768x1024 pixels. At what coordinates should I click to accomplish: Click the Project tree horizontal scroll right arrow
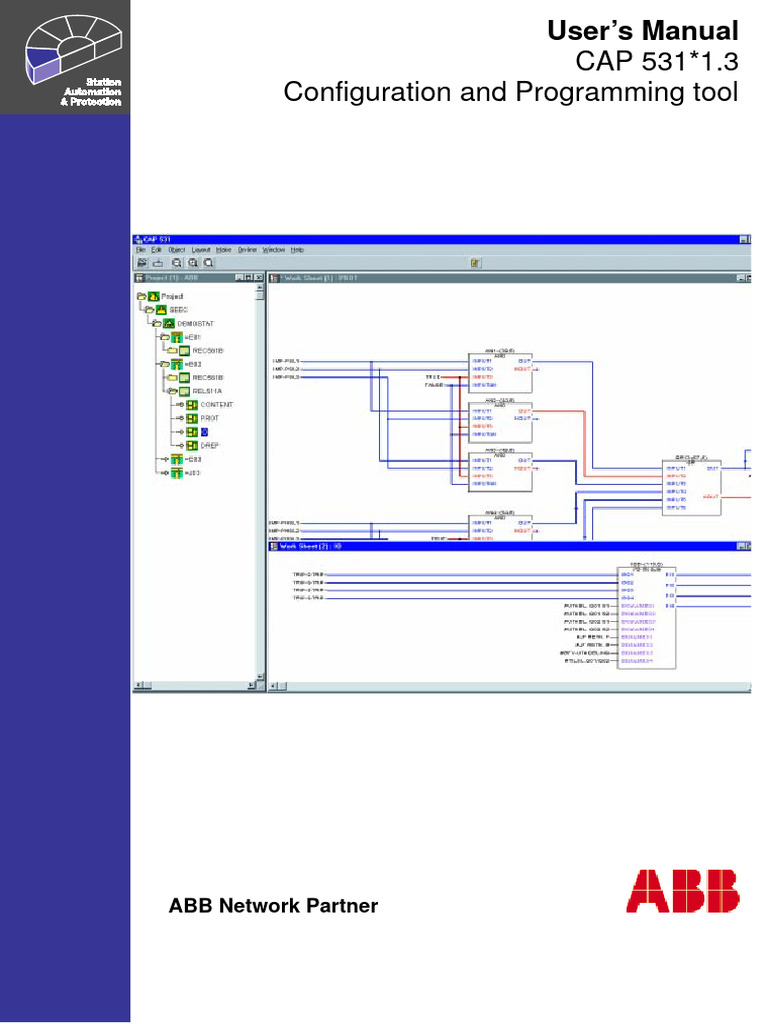pyautogui.click(x=251, y=685)
